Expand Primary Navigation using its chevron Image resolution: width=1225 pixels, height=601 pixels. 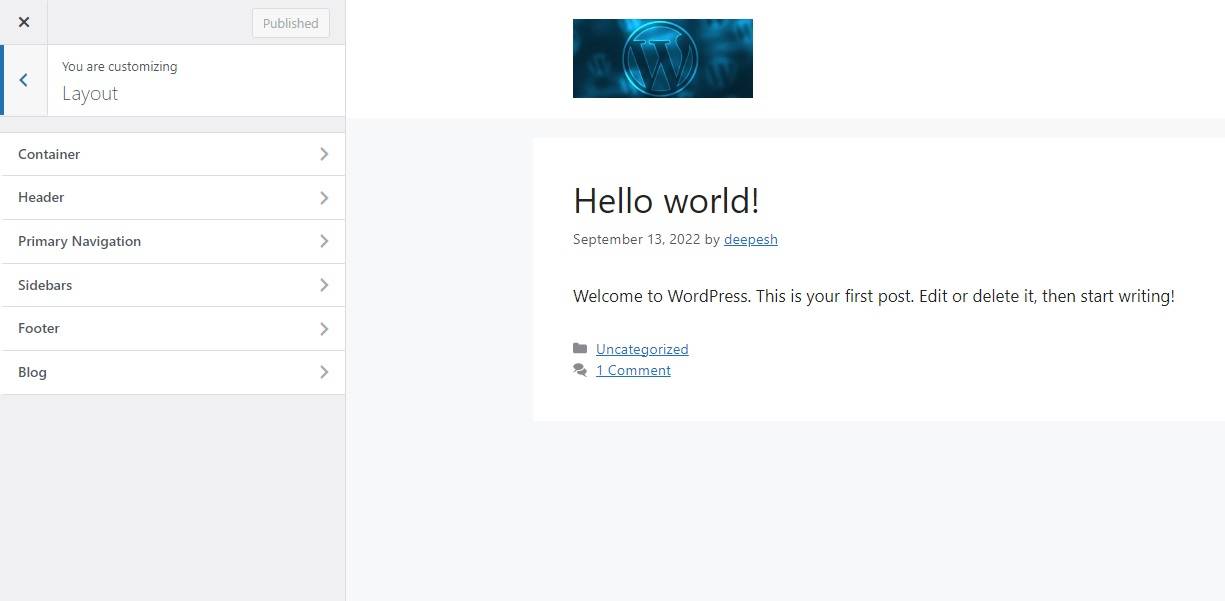(324, 241)
